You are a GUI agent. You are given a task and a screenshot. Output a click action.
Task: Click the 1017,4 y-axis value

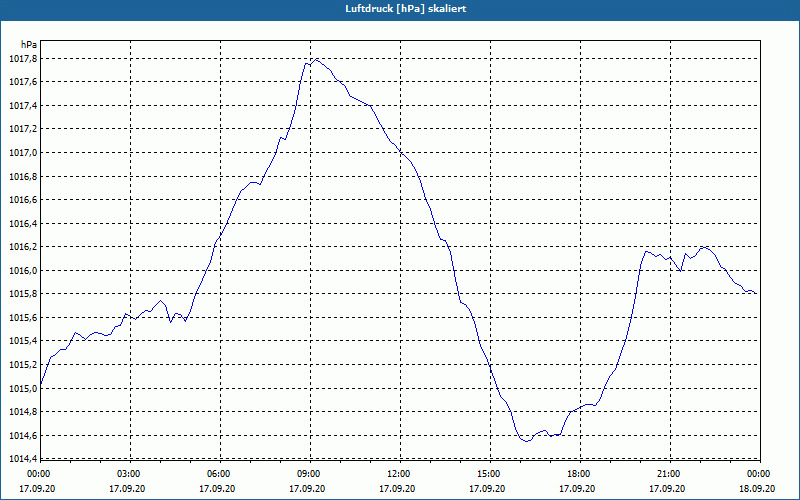23,106
